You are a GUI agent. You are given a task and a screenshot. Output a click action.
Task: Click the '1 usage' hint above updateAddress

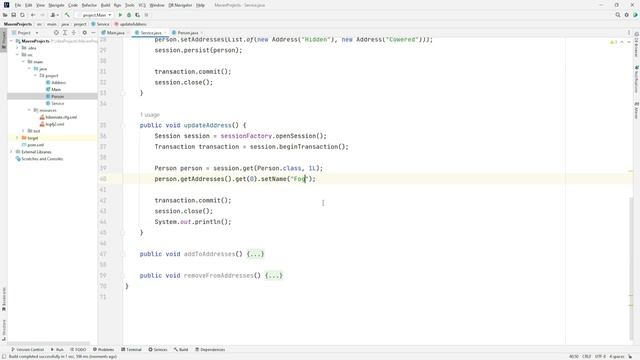(150, 115)
